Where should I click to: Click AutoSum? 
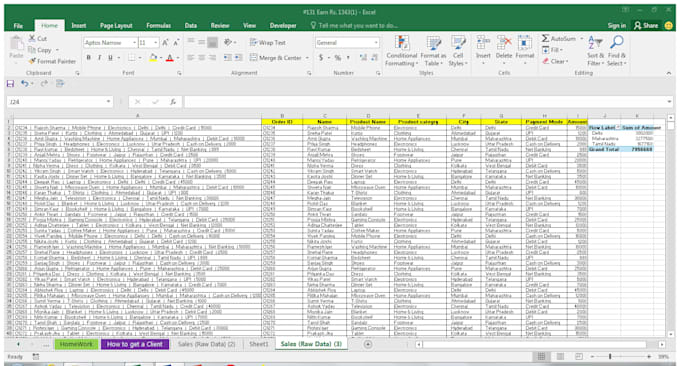click(559, 39)
